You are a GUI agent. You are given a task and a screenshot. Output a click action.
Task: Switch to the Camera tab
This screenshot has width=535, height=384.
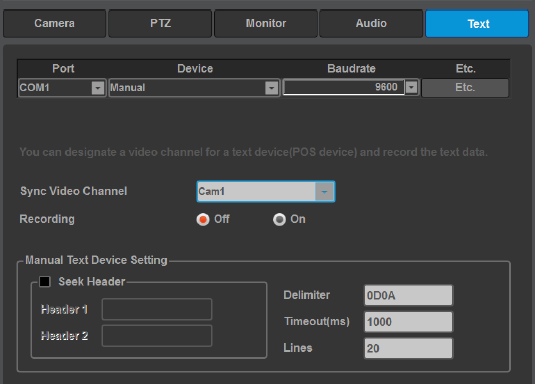click(54, 23)
